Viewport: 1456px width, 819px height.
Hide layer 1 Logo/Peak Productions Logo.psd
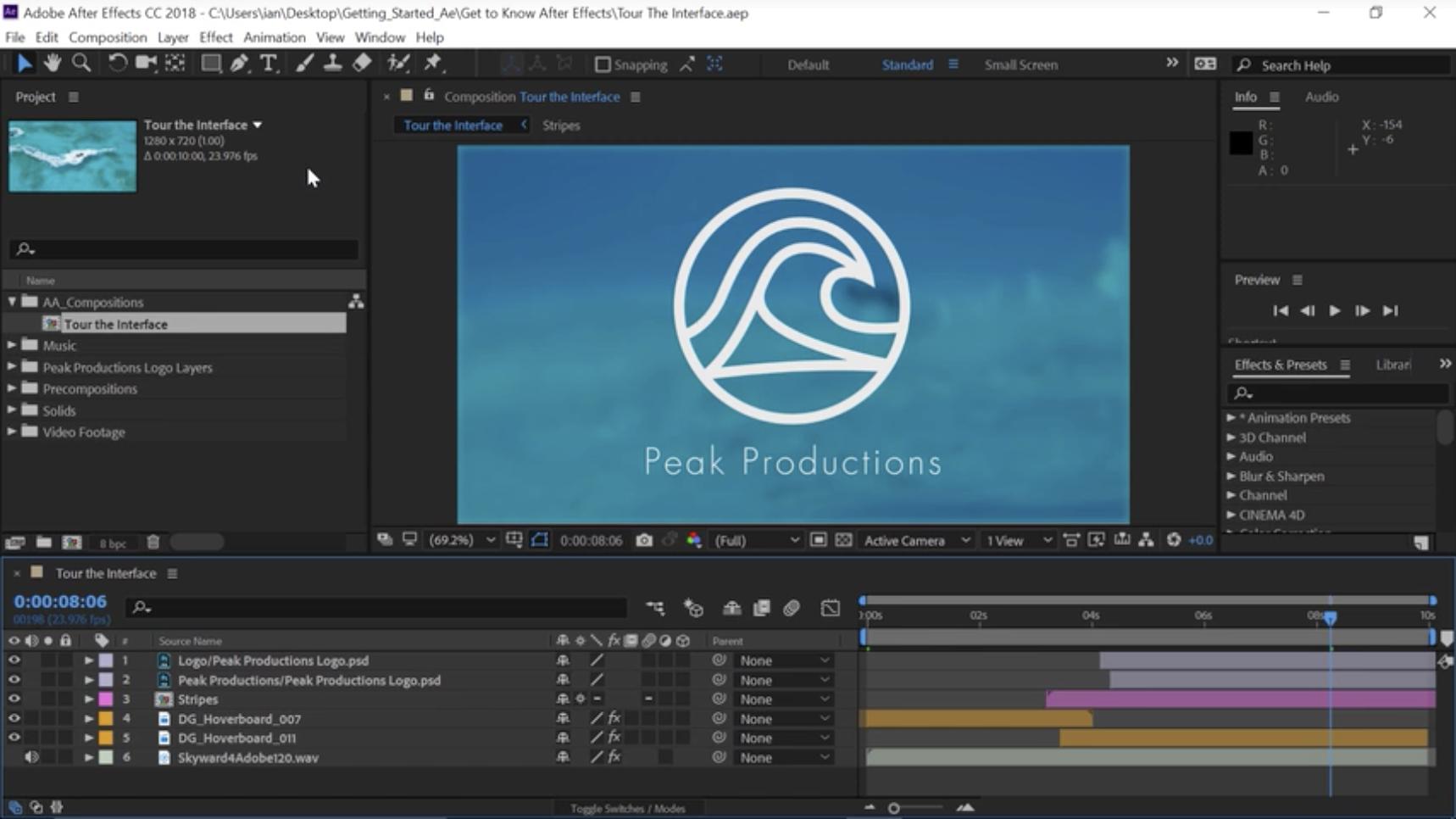pos(14,660)
